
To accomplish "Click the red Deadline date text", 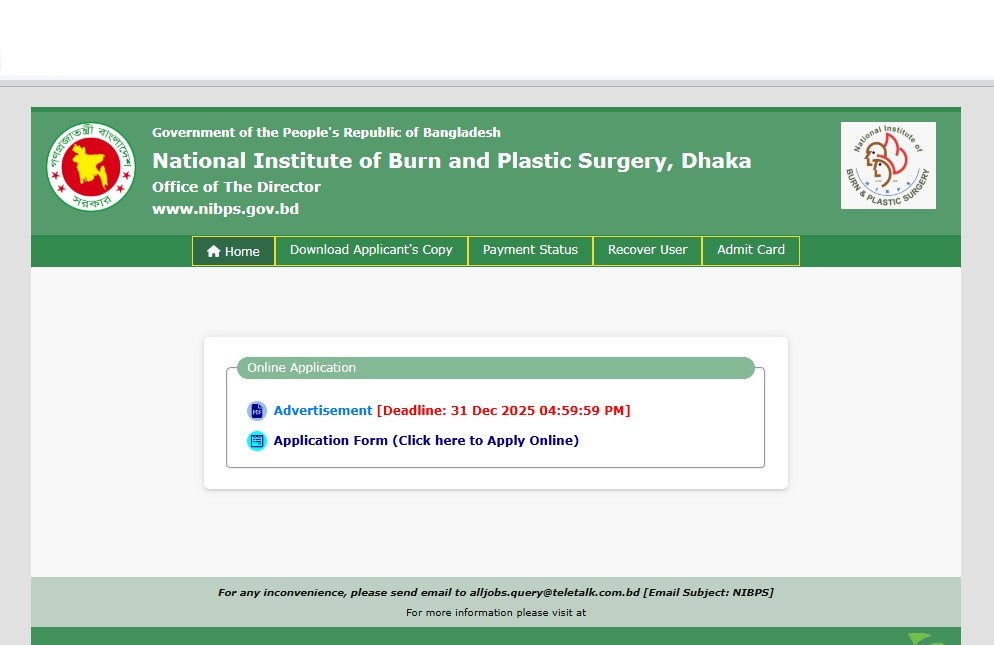I will tap(503, 411).
